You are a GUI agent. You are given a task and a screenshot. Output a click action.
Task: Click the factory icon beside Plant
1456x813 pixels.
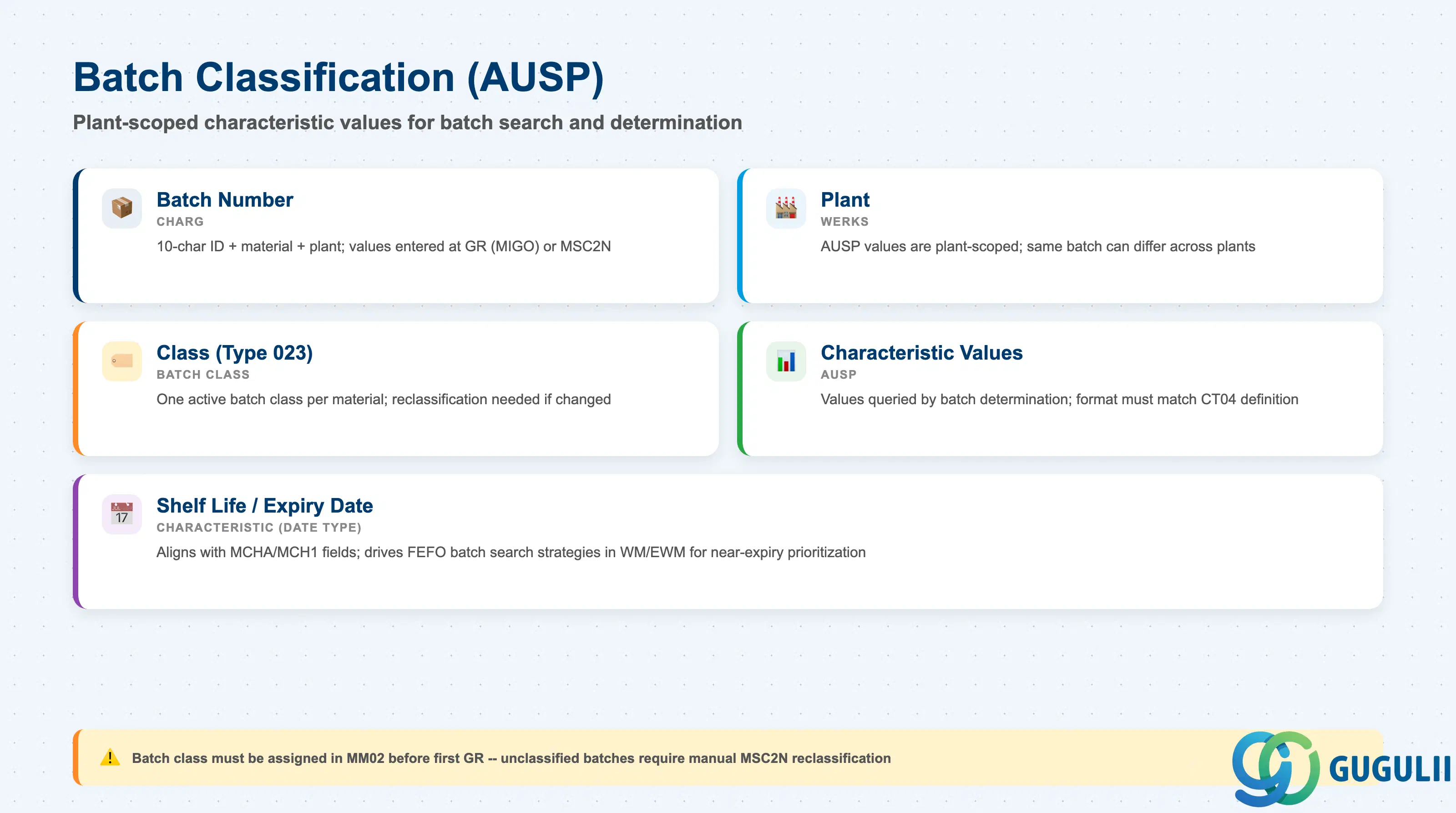click(786, 208)
